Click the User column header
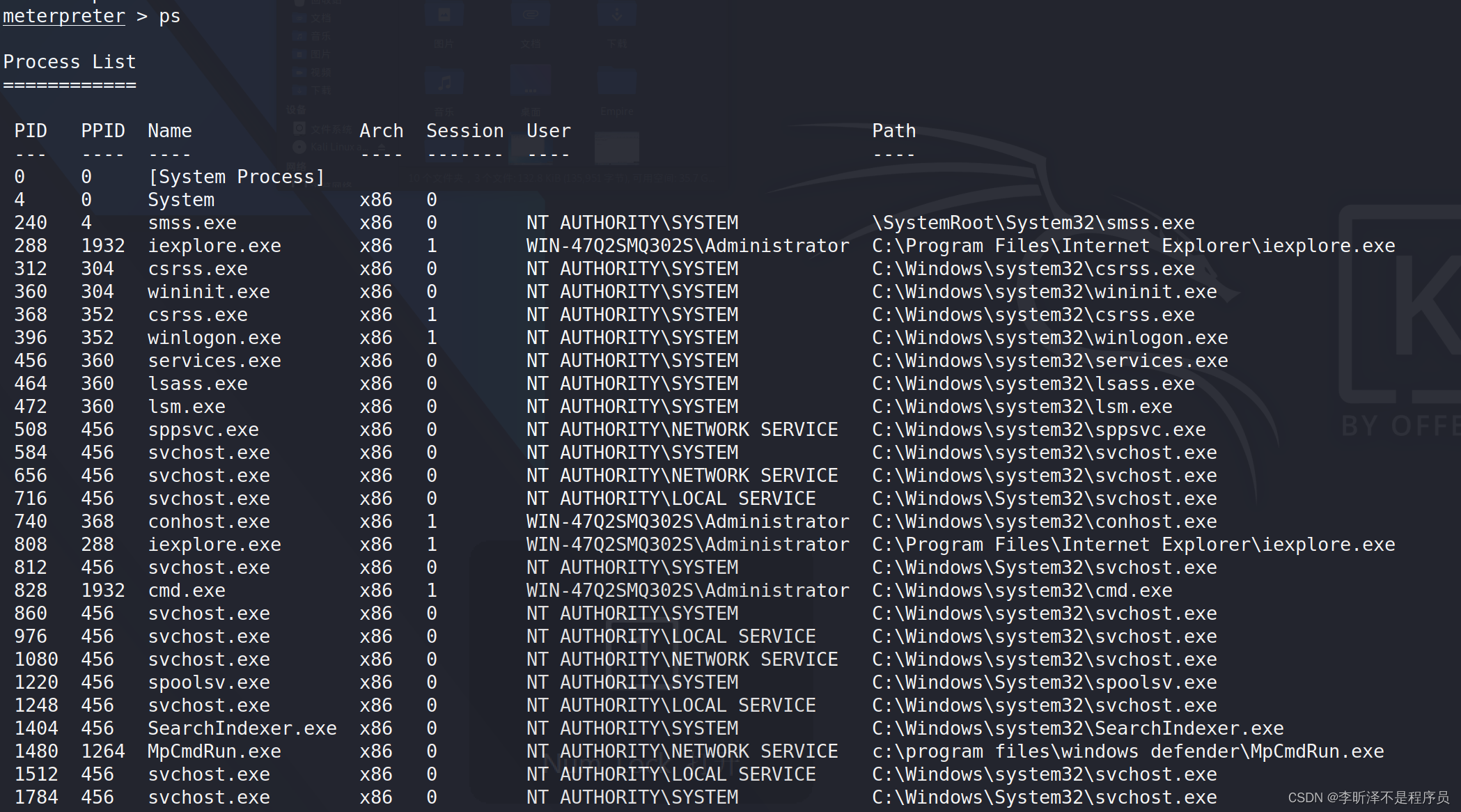 click(549, 131)
